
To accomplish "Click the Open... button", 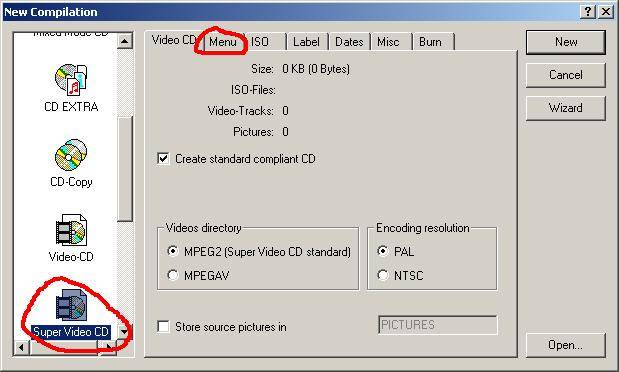I will click(x=565, y=345).
